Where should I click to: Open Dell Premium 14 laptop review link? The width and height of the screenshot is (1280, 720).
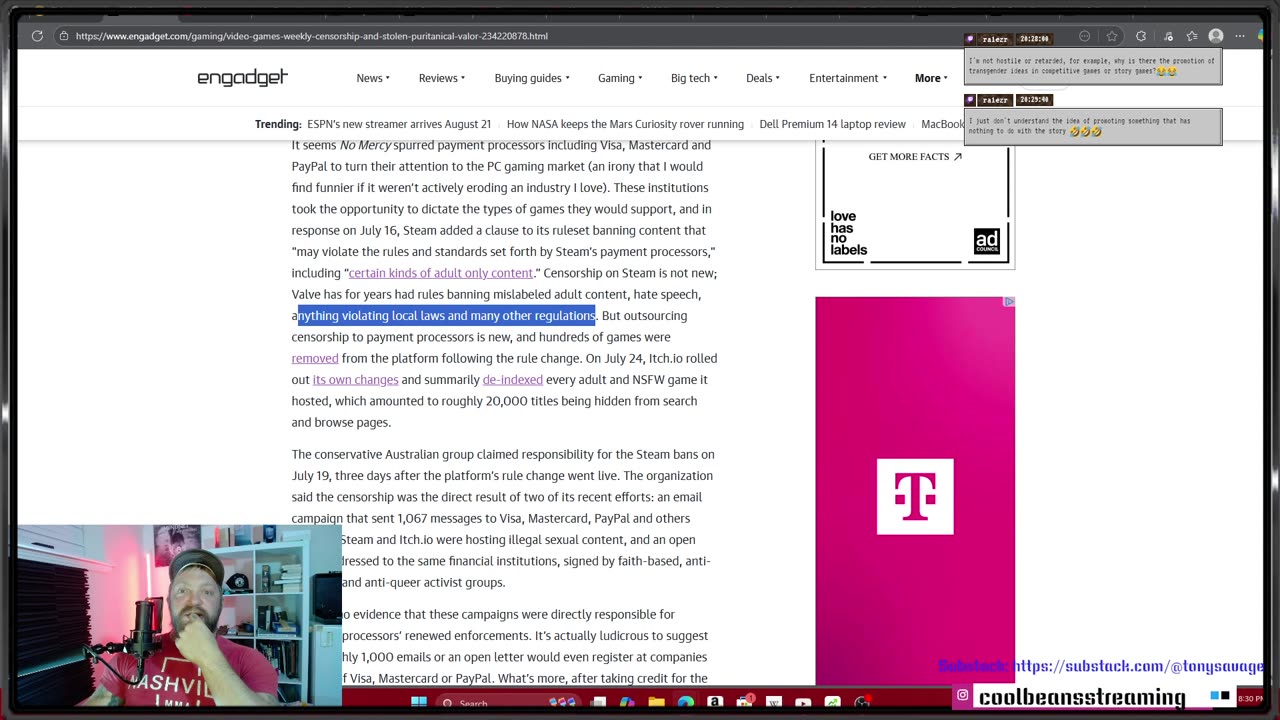tap(832, 124)
